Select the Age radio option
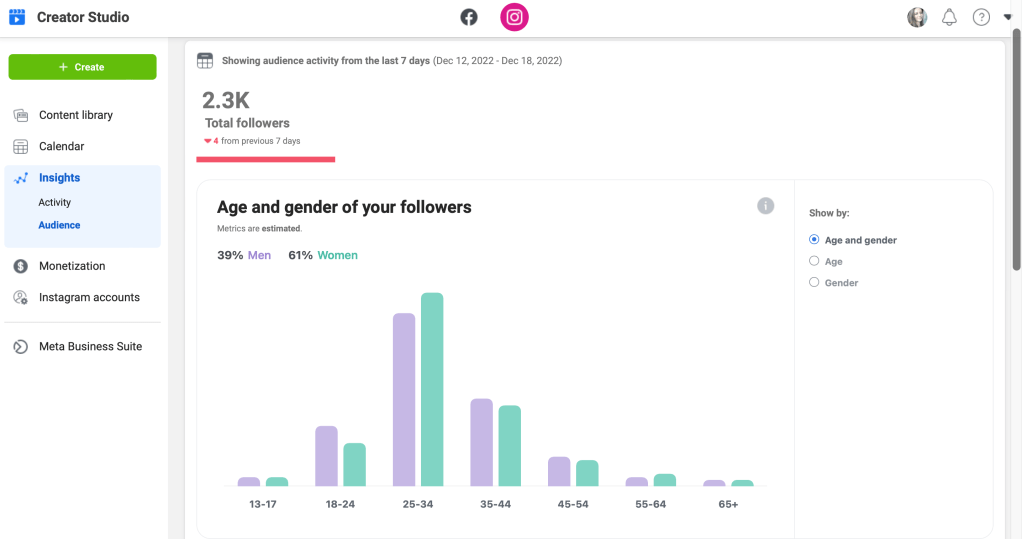 coord(814,261)
